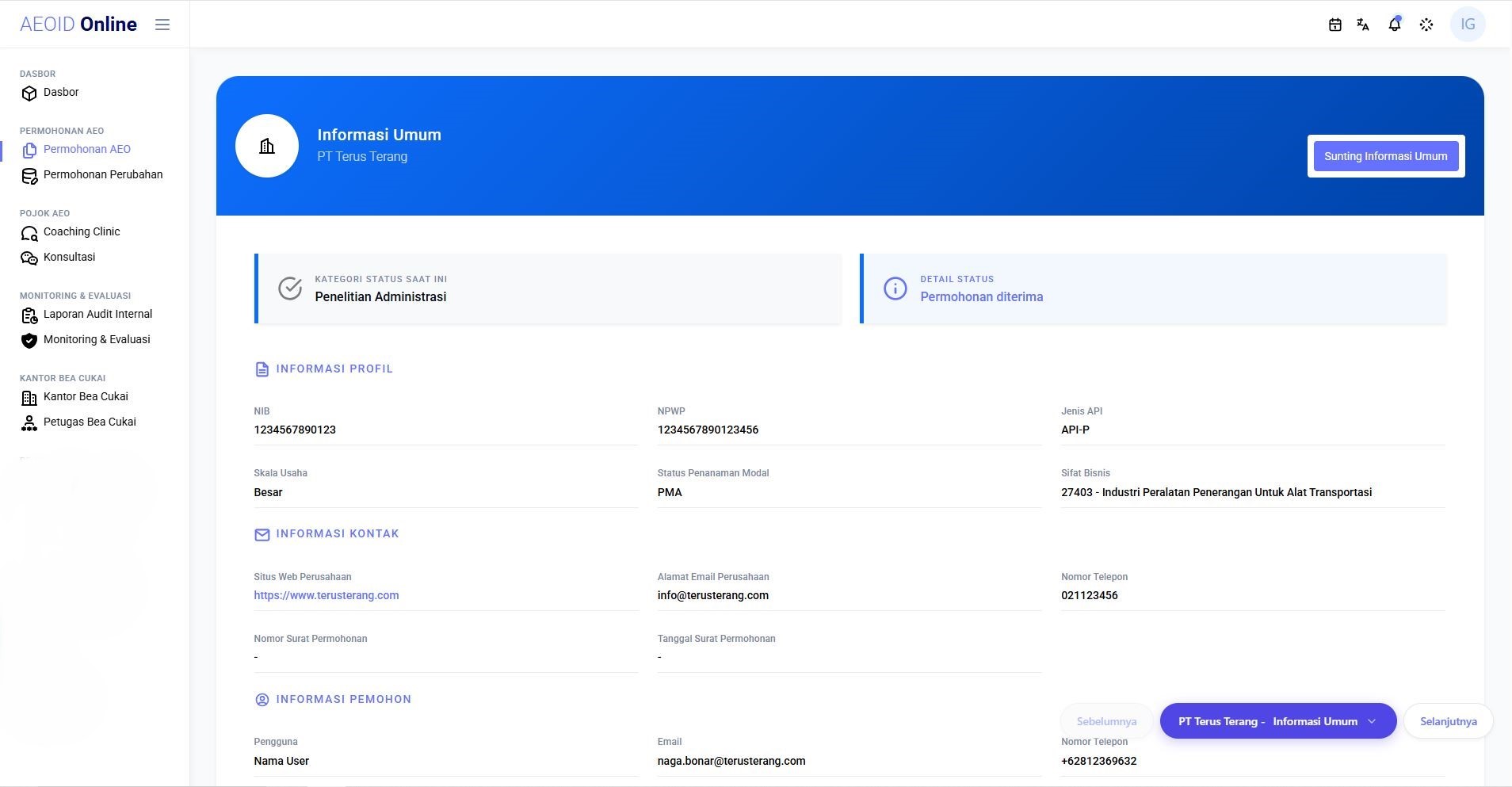Open Permohonan Perubahan menu item

click(x=103, y=174)
